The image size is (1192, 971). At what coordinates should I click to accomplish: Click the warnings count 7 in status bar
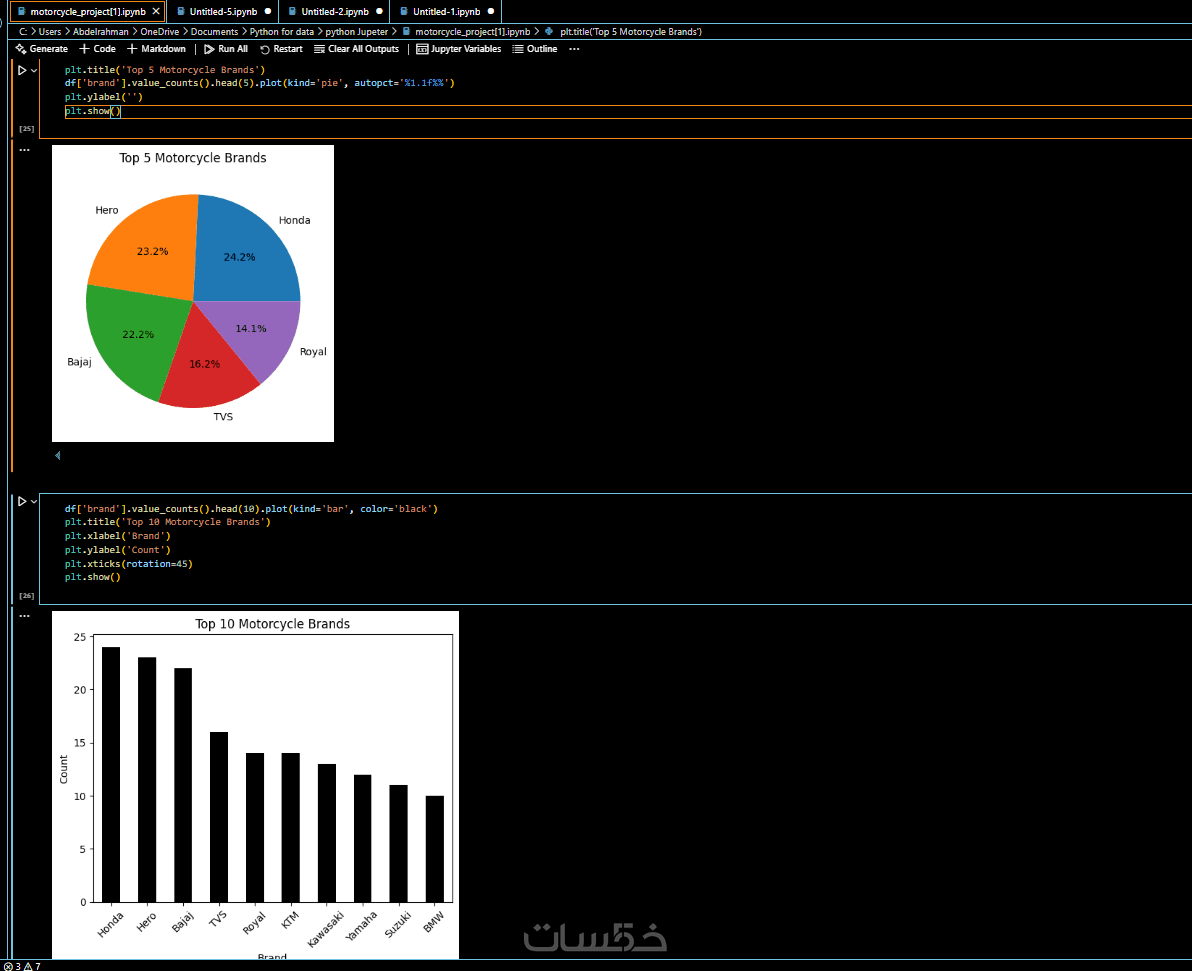point(33,966)
